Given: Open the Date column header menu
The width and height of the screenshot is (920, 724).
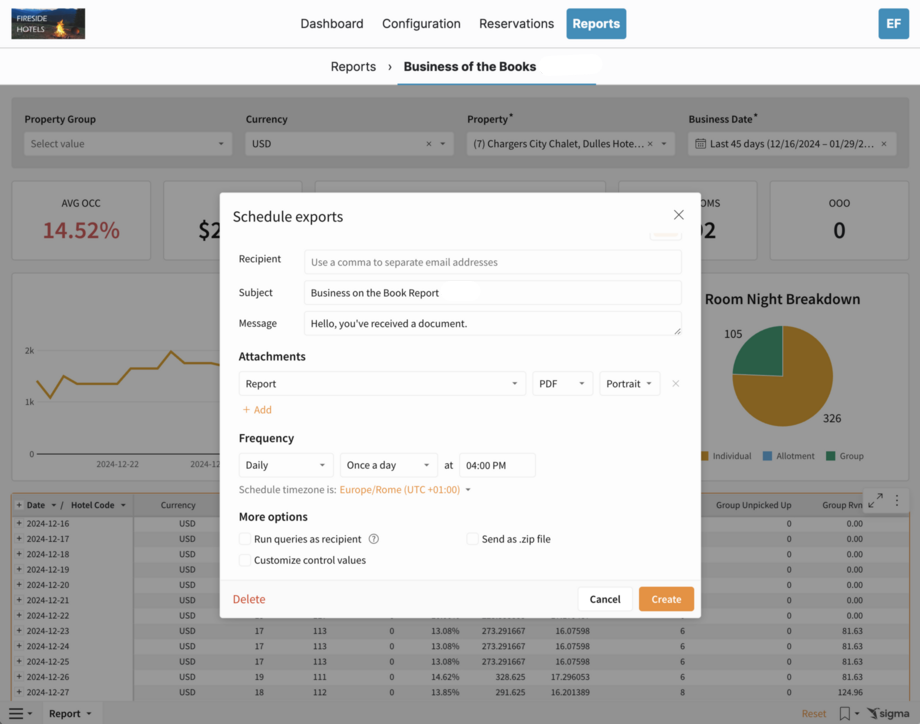Looking at the screenshot, I should tap(53, 505).
